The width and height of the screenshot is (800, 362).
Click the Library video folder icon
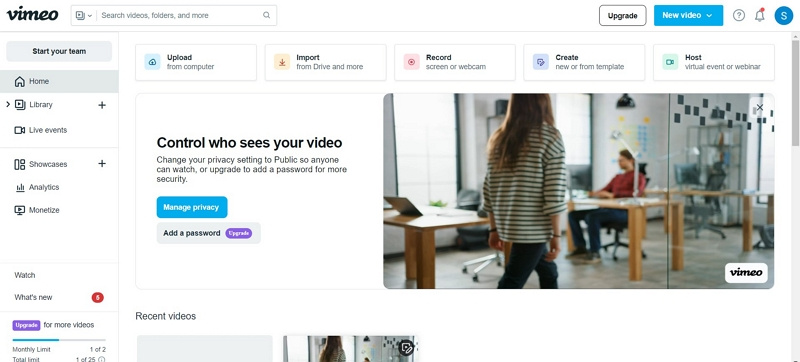[x=19, y=105]
